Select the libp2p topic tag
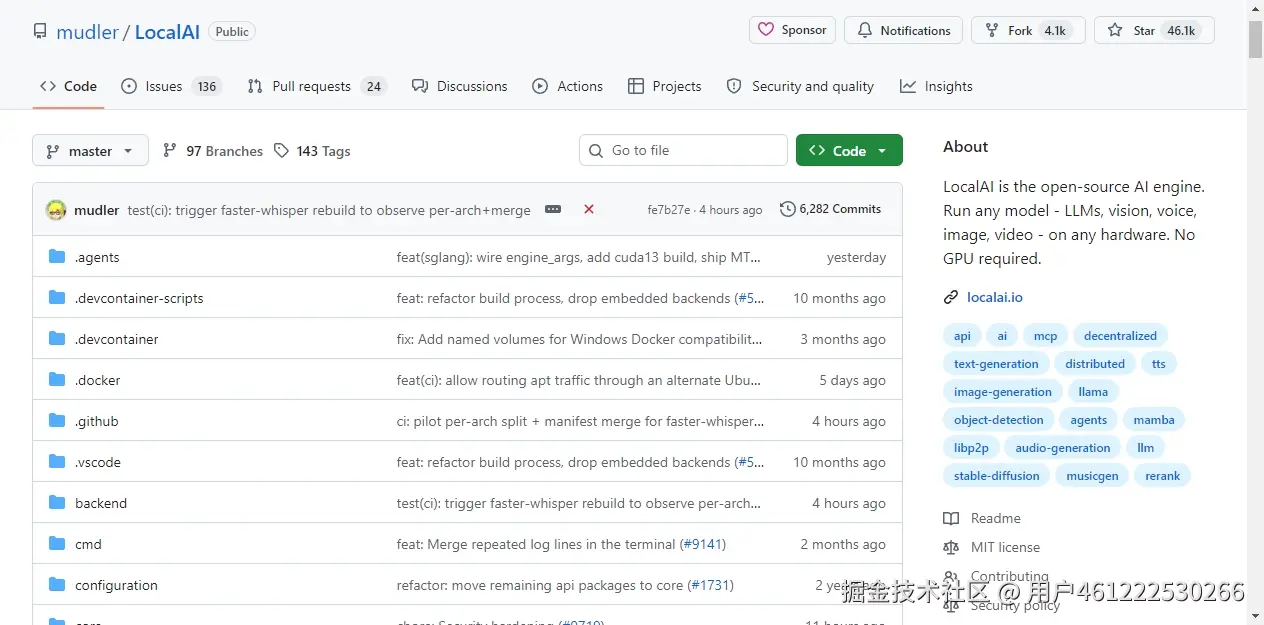The height and width of the screenshot is (625, 1264). [971, 448]
